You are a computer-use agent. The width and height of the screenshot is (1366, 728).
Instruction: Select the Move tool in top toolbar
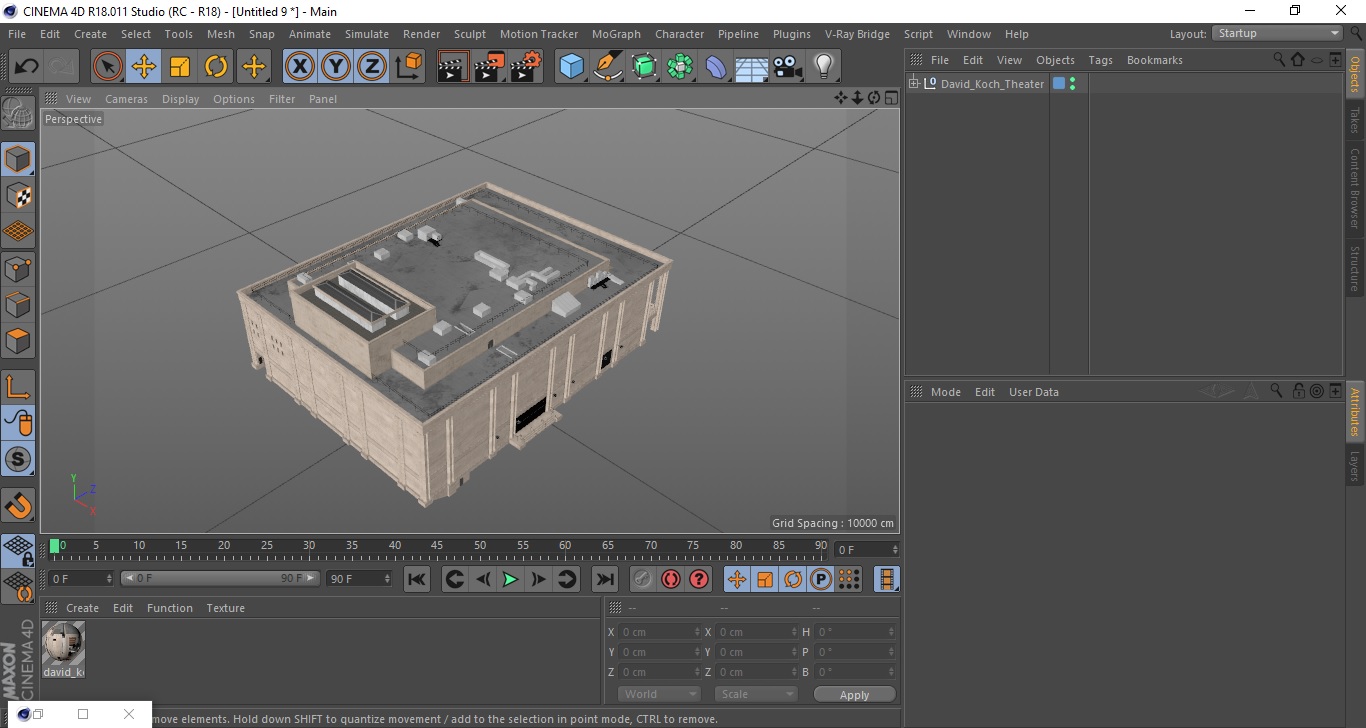click(x=144, y=67)
